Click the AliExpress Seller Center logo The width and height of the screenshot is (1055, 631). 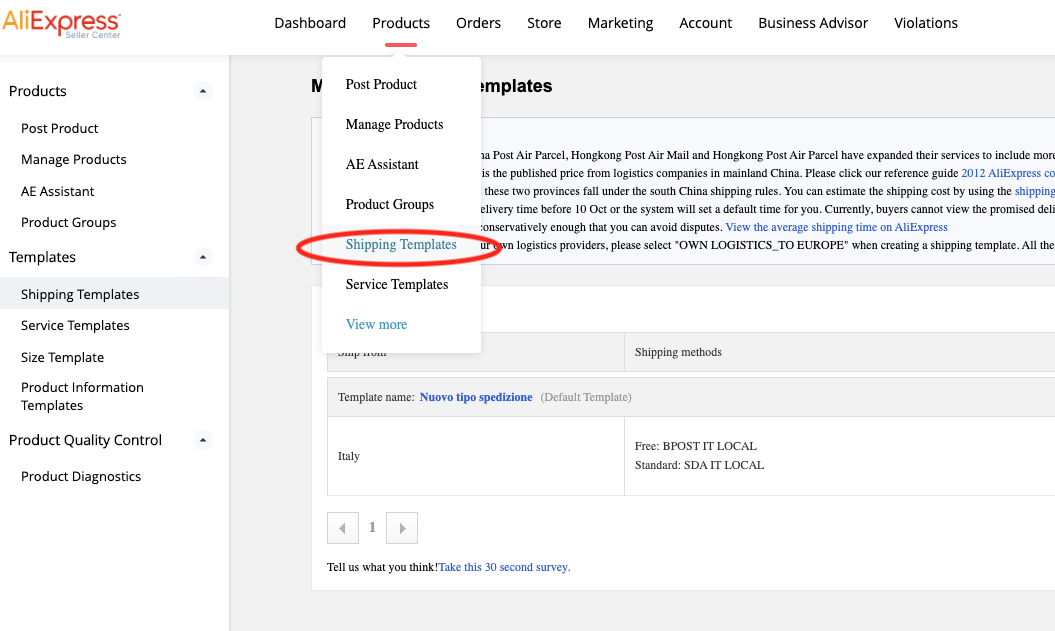[62, 23]
